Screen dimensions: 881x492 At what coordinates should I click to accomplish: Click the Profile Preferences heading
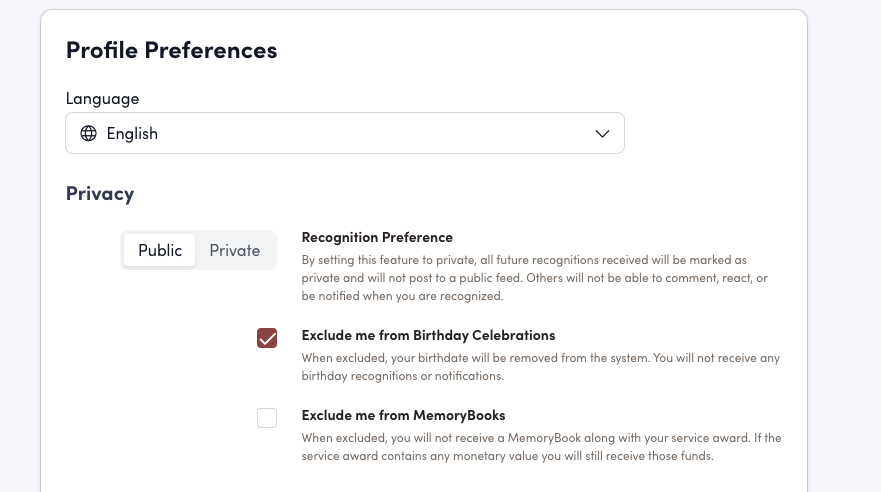171,50
